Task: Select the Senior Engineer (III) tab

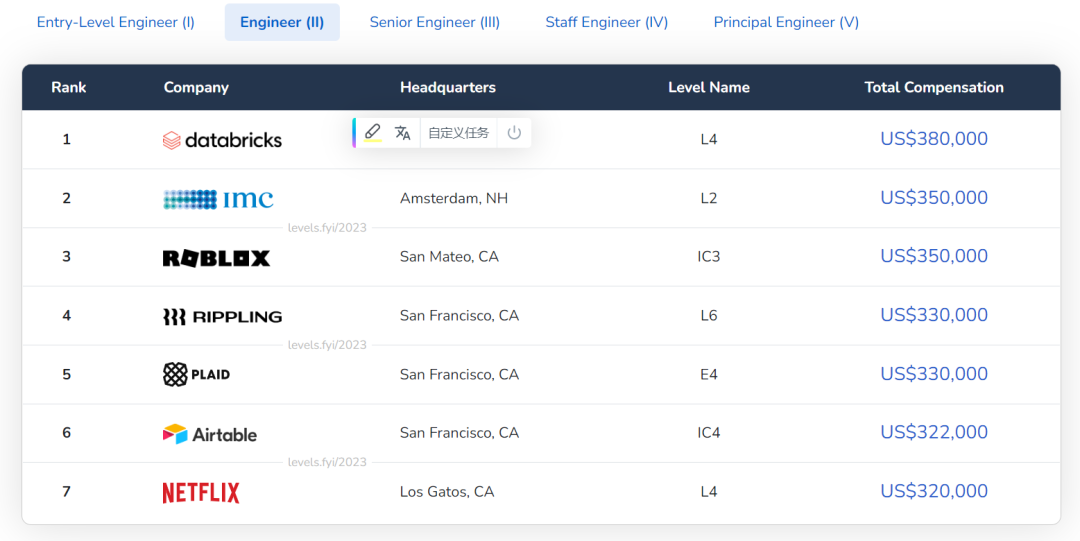Action: click(x=435, y=22)
